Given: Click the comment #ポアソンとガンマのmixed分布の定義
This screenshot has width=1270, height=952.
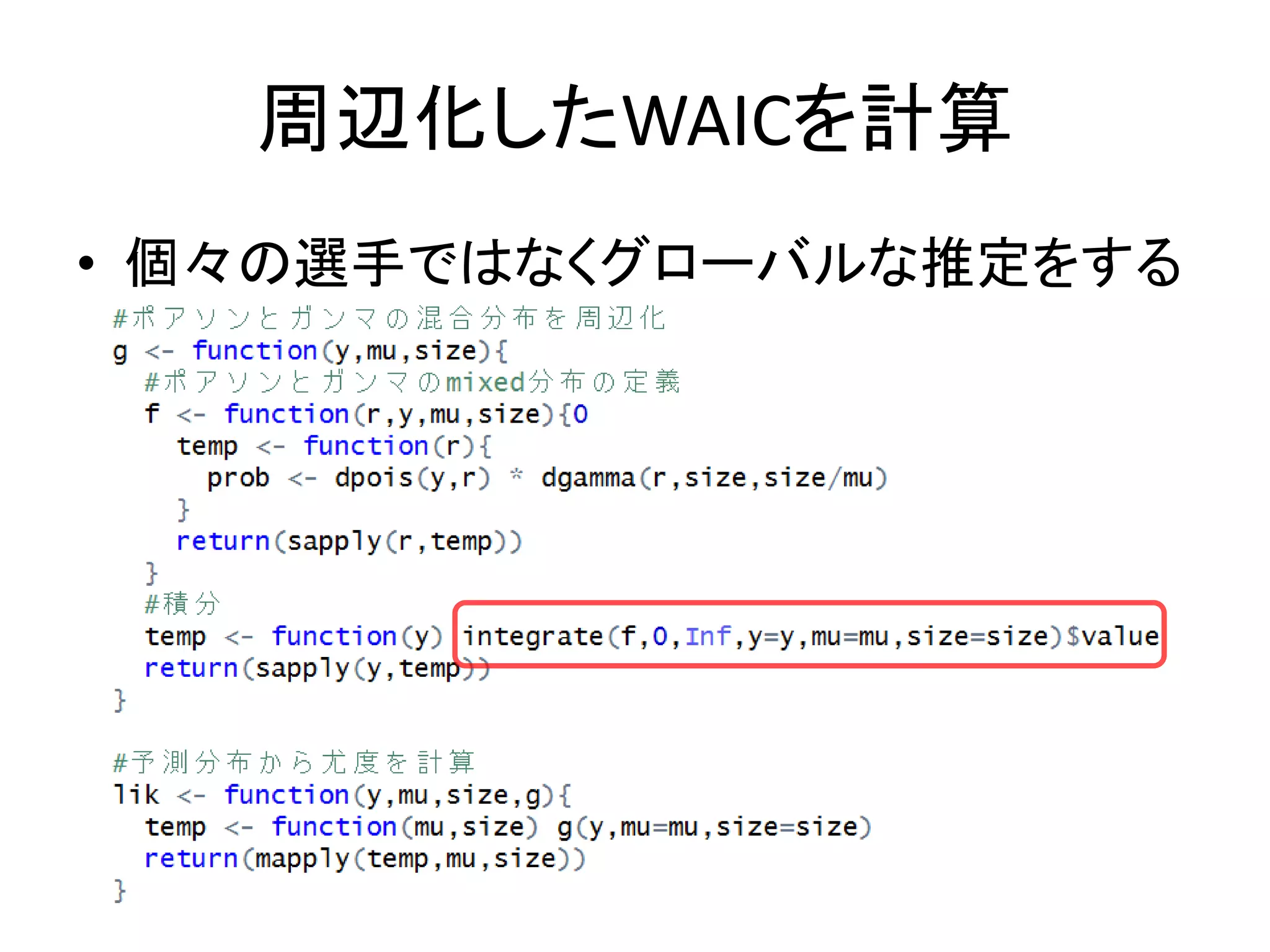Looking at the screenshot, I should tap(413, 382).
